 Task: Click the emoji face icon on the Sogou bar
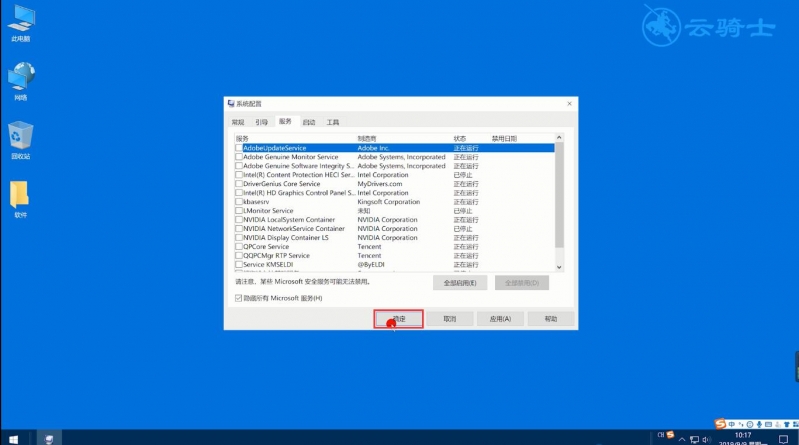click(x=750, y=424)
